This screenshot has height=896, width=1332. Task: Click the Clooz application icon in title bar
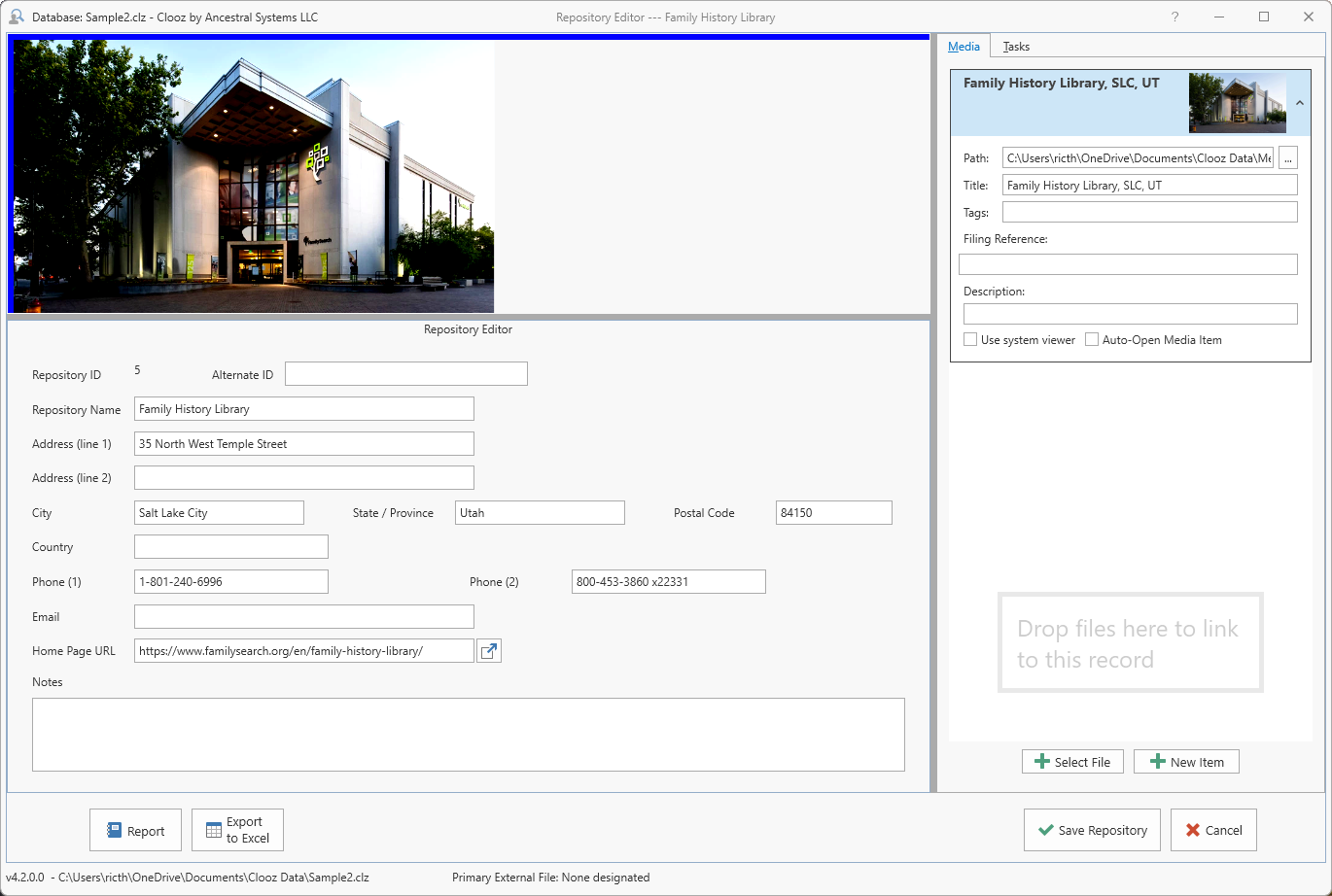click(15, 16)
